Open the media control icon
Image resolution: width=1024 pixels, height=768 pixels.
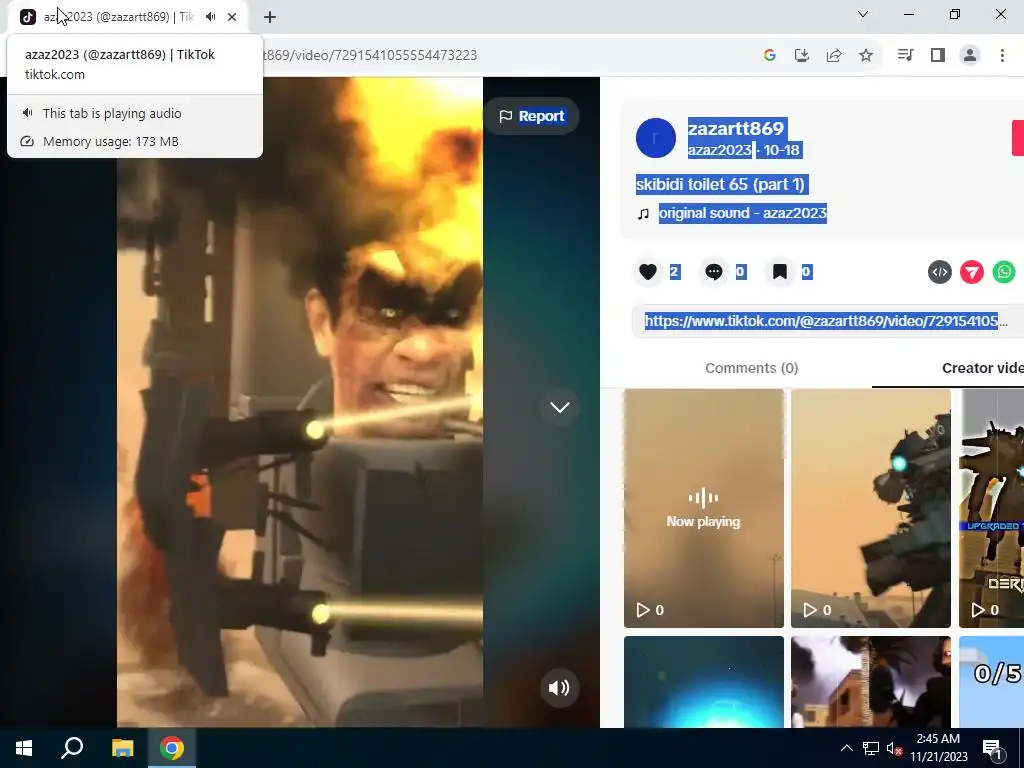(905, 56)
